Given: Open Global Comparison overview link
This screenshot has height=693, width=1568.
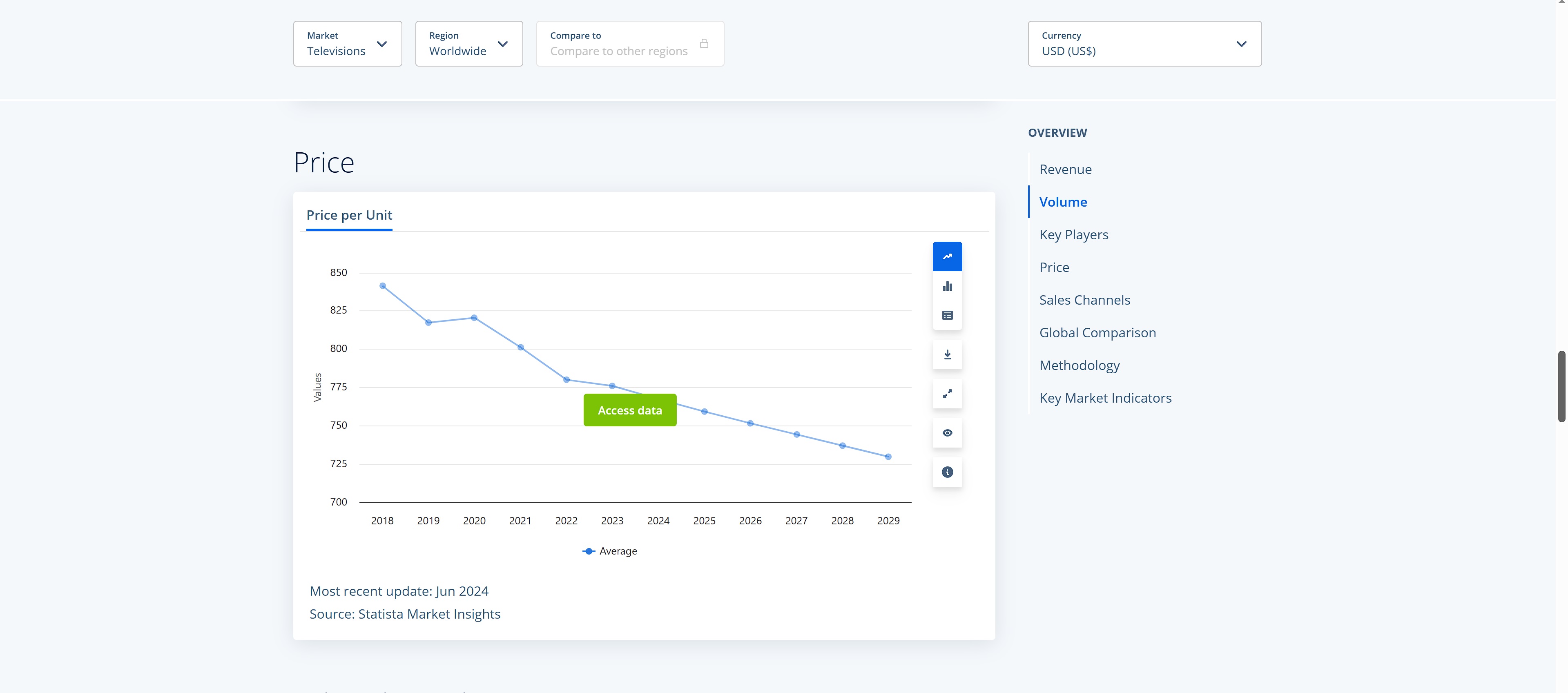Looking at the screenshot, I should click(1097, 333).
